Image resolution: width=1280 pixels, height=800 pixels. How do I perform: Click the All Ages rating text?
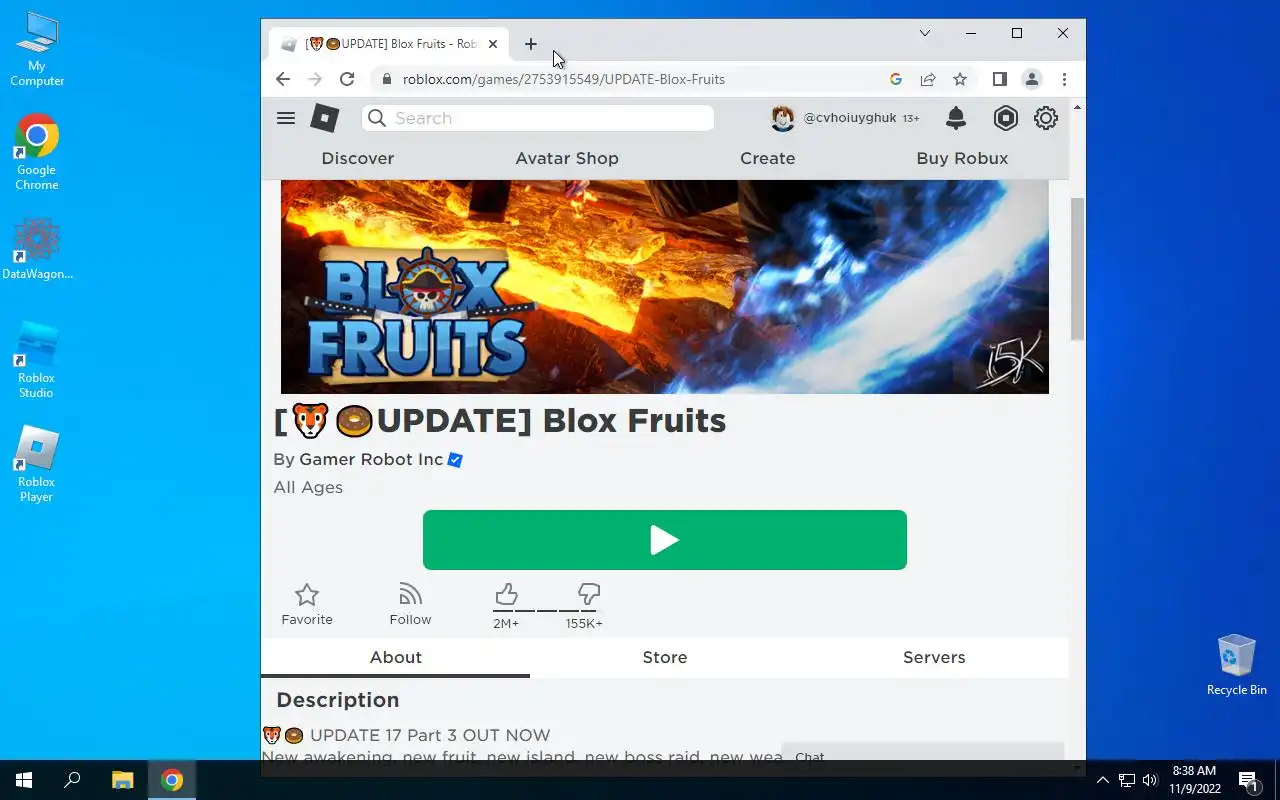point(308,488)
